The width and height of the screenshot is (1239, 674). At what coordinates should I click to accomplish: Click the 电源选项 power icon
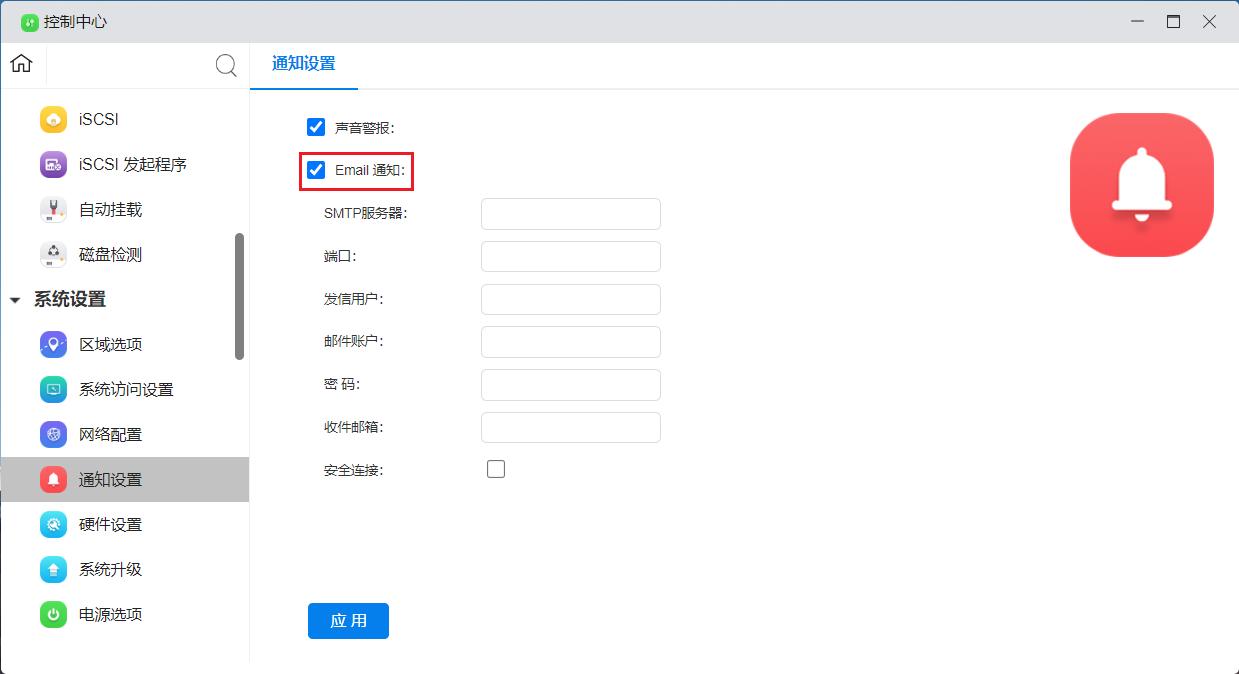(53, 614)
